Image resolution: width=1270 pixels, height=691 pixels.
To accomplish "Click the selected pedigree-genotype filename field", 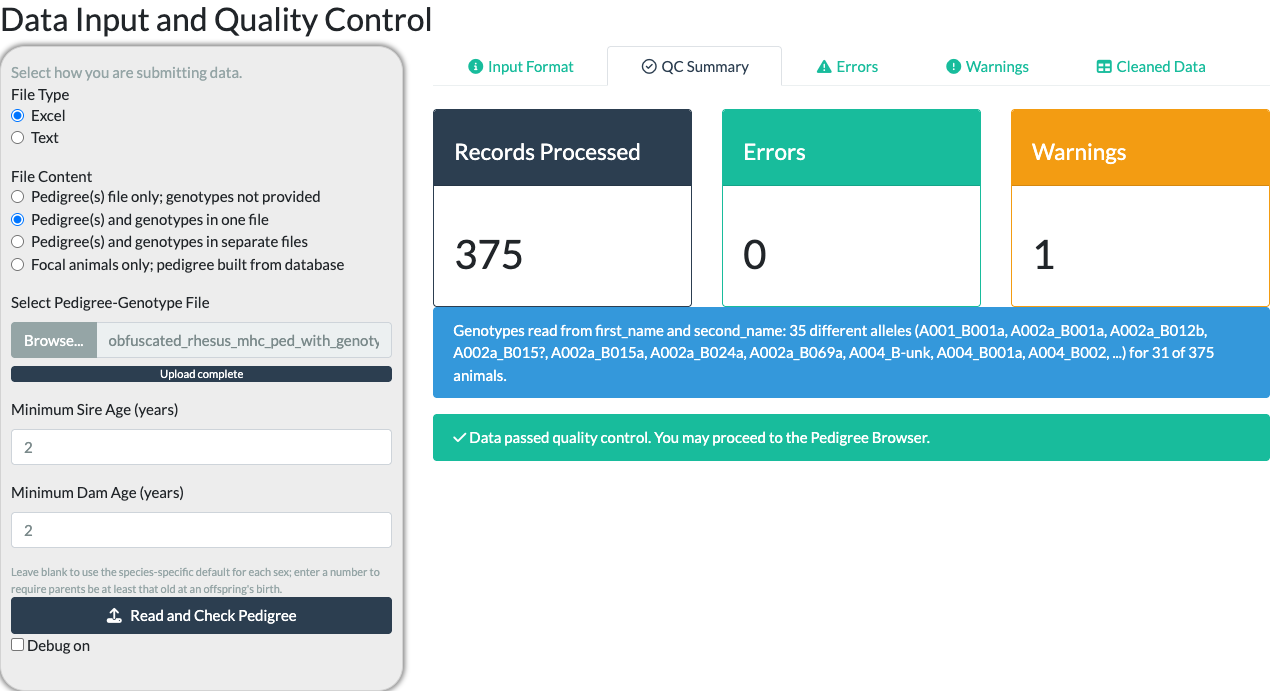I will [244, 340].
